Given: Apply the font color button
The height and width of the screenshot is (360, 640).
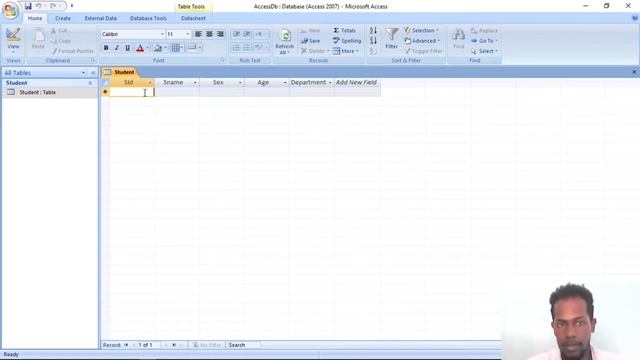Looking at the screenshot, I should 140,48.
